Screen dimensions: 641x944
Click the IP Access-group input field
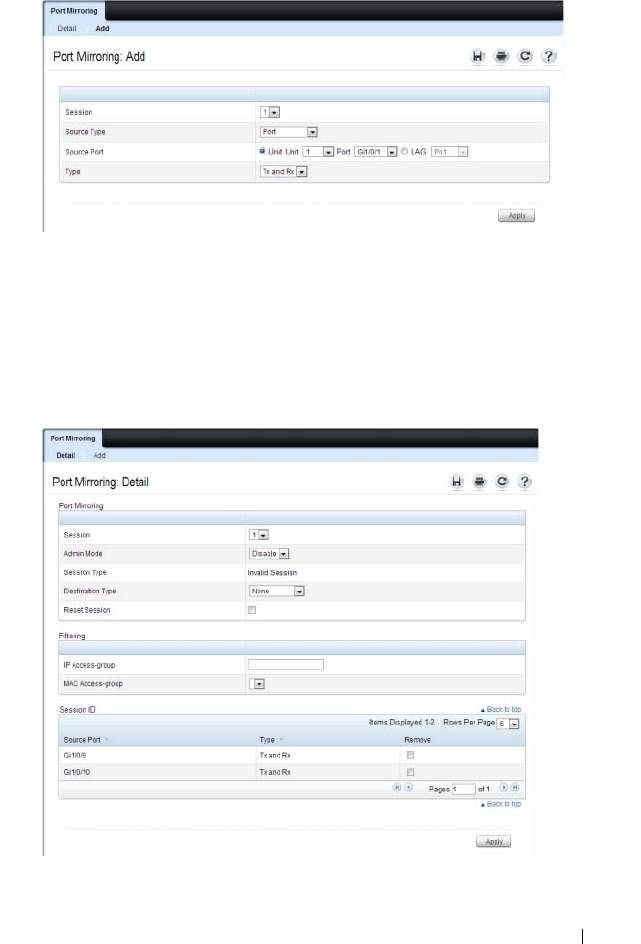[x=286, y=665]
